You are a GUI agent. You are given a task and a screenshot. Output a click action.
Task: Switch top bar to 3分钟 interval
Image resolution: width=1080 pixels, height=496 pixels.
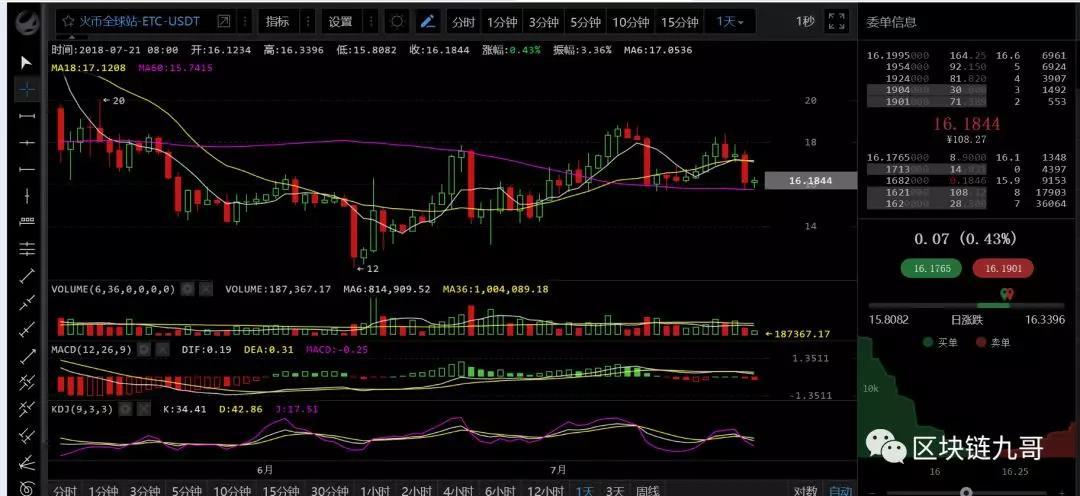click(543, 22)
